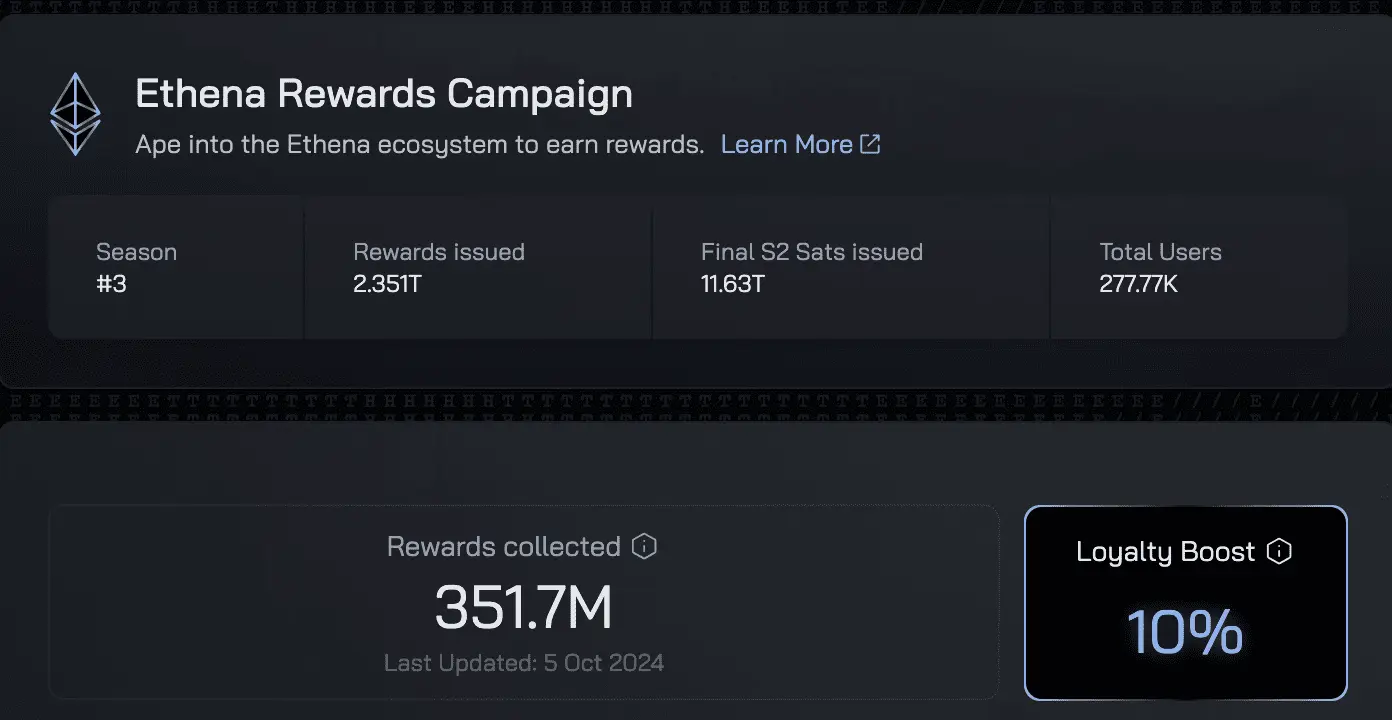Click the Ethena diamond logo icon
The width and height of the screenshot is (1392, 720).
pyautogui.click(x=76, y=115)
